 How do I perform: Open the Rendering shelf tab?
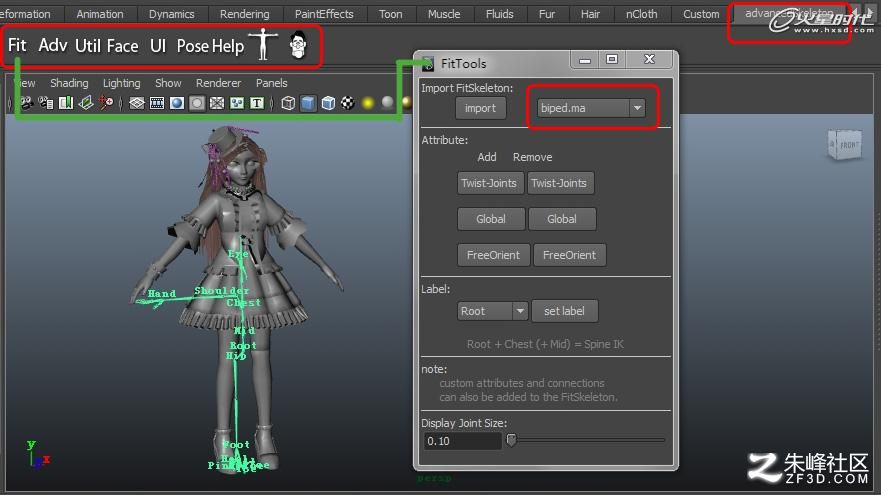(244, 14)
